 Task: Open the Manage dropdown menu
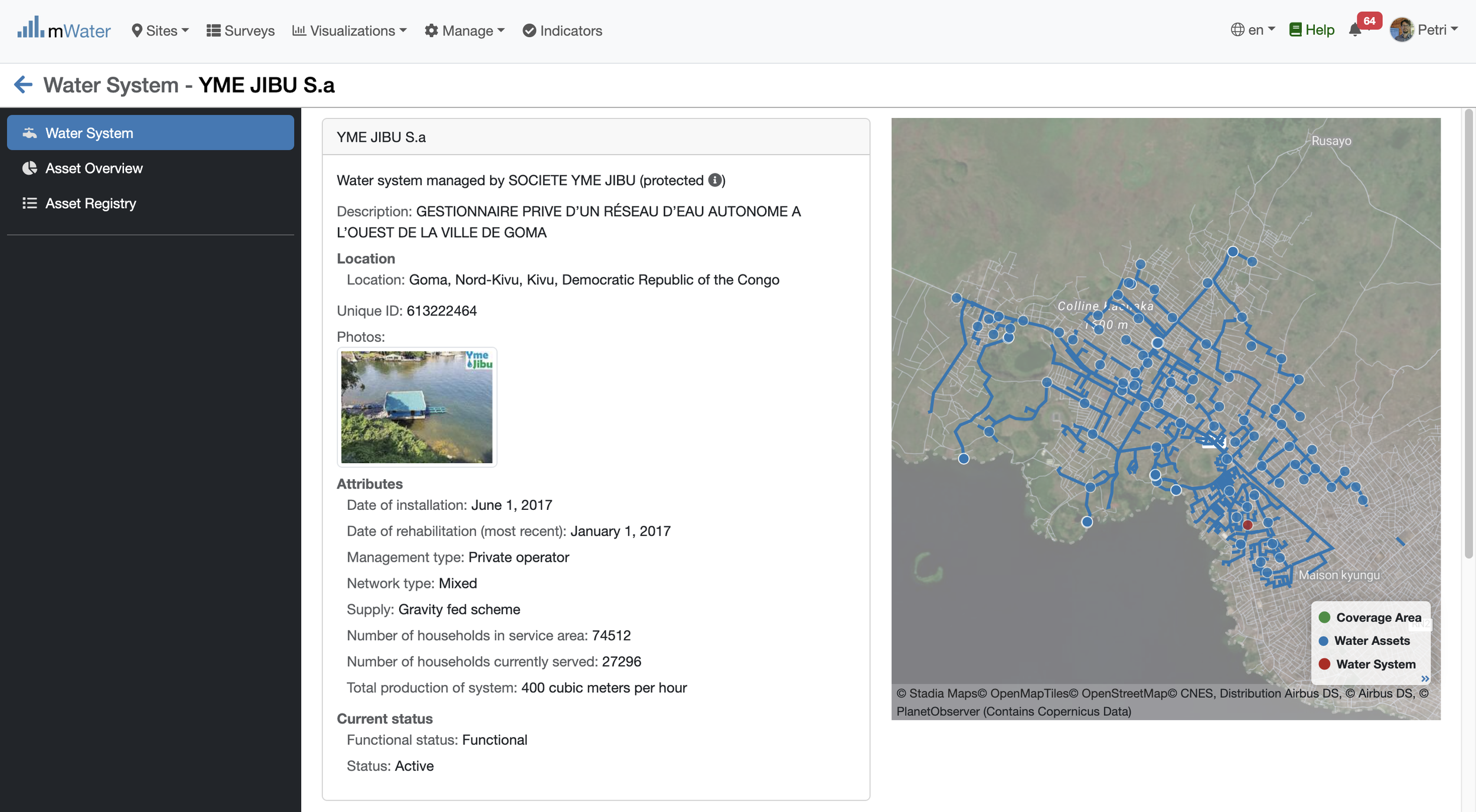pyautogui.click(x=465, y=31)
